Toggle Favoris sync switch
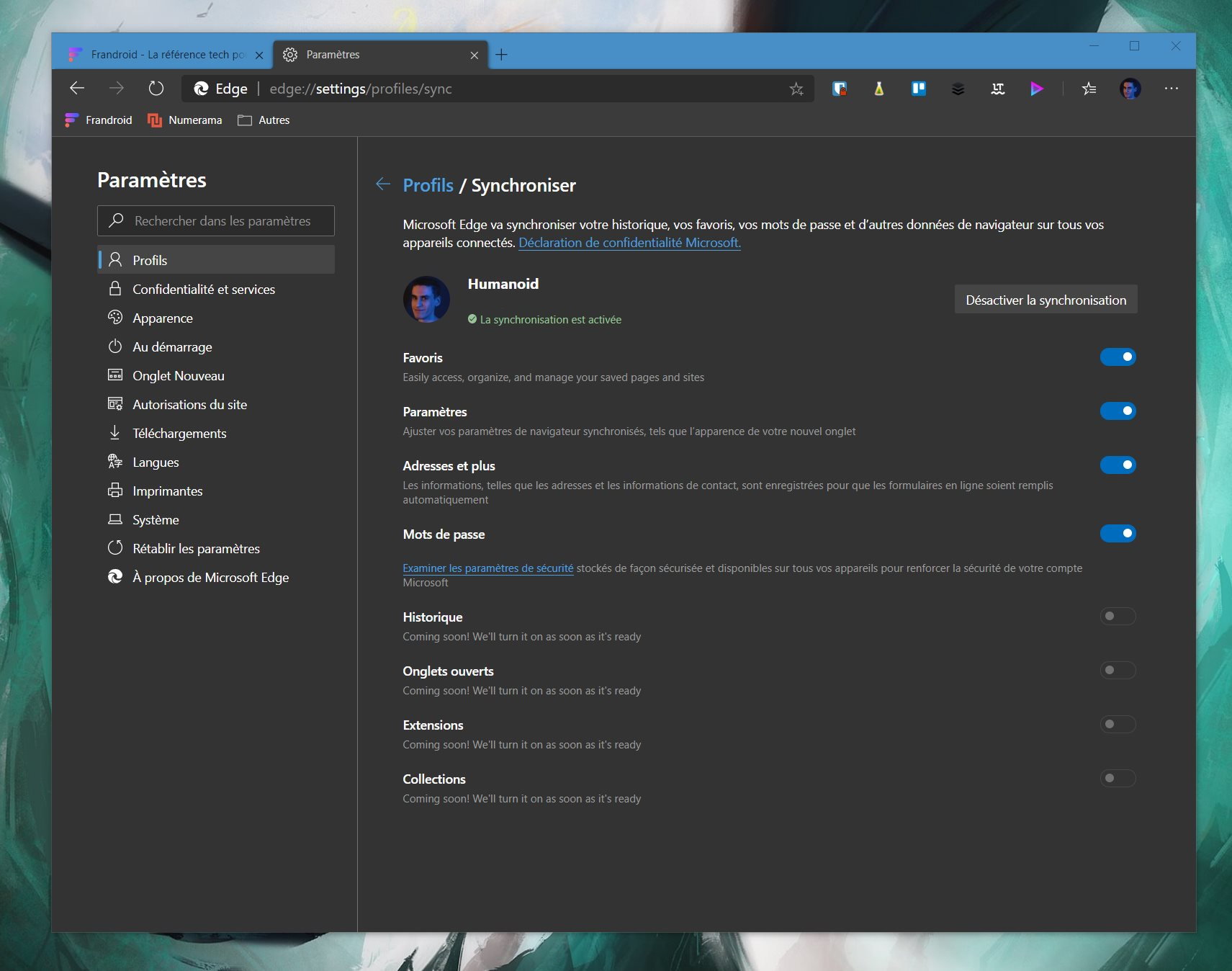Viewport: 1232px width, 971px height. (x=1118, y=357)
